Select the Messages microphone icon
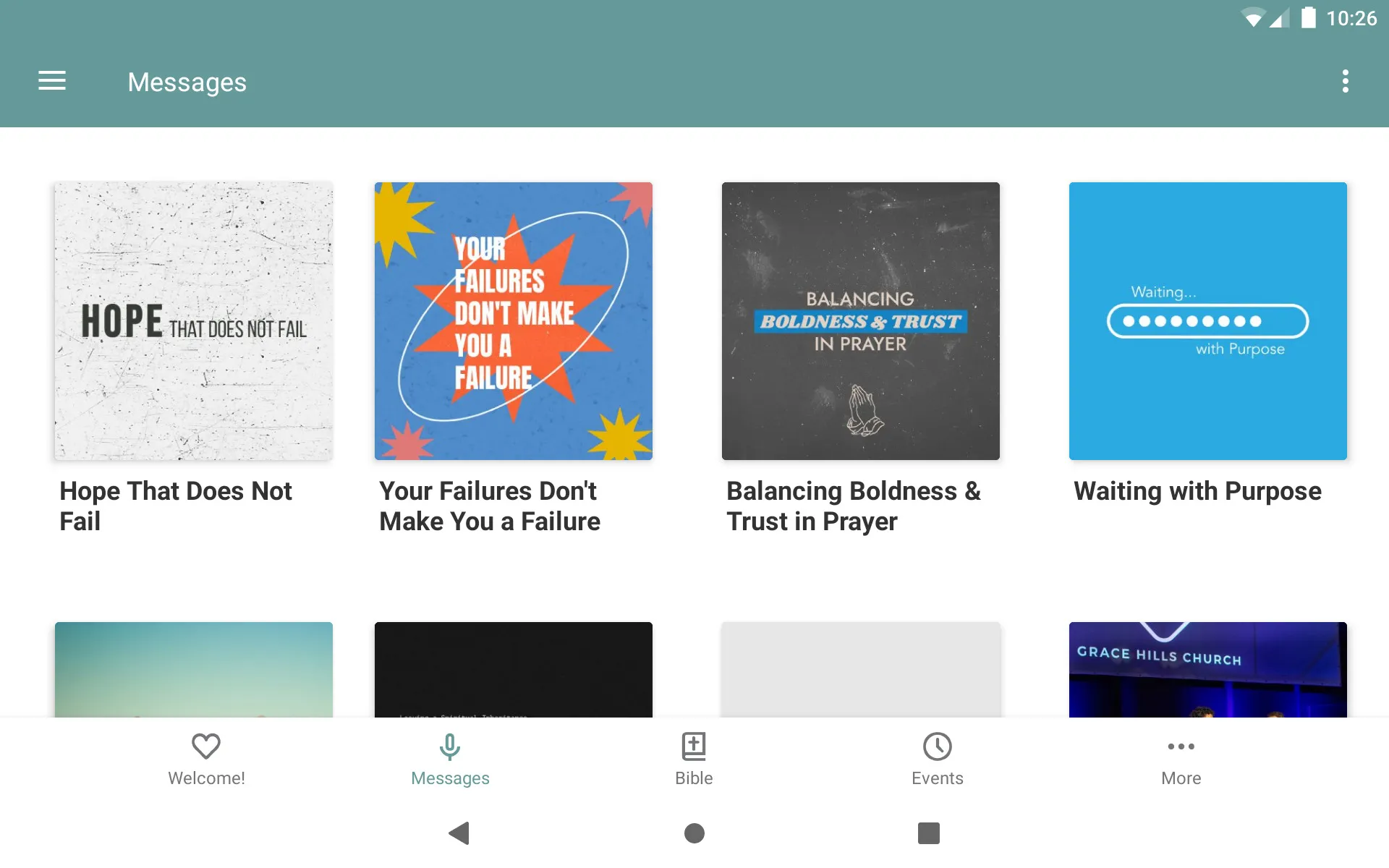The width and height of the screenshot is (1389, 868). point(450,745)
